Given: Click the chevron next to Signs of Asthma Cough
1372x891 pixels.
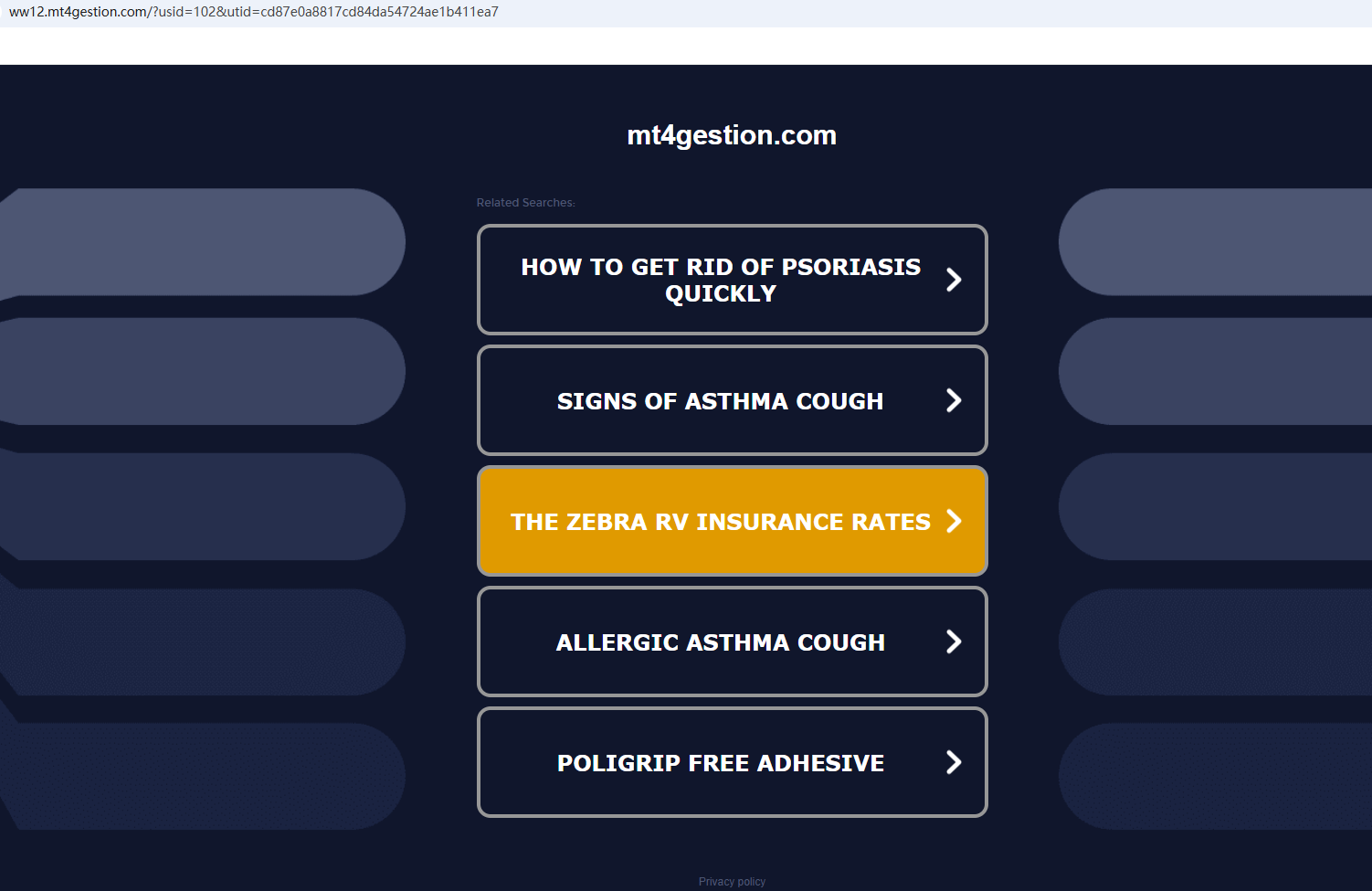Looking at the screenshot, I should (x=954, y=400).
